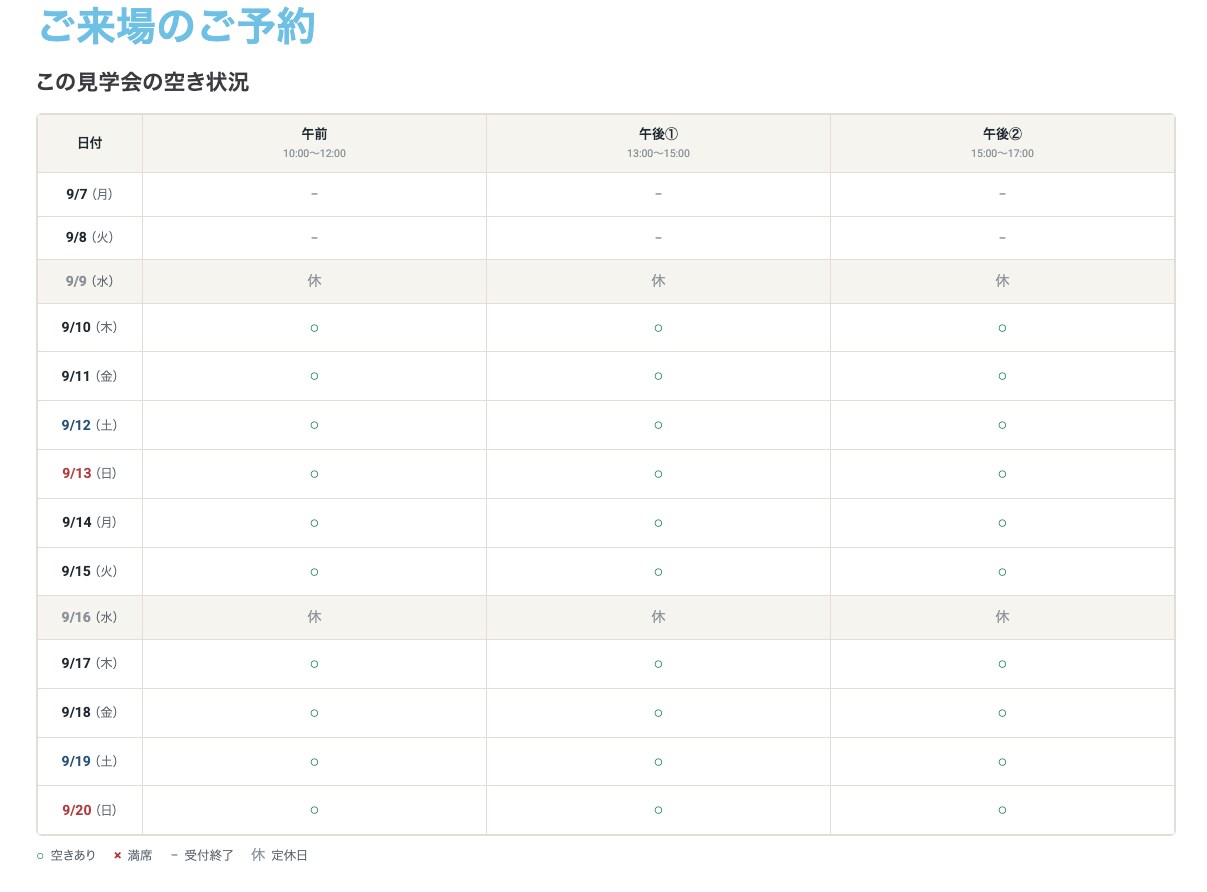Image resolution: width=1207 pixels, height=892 pixels.
Task: Click 9/15 午後① availability mark
Action: tap(658, 572)
